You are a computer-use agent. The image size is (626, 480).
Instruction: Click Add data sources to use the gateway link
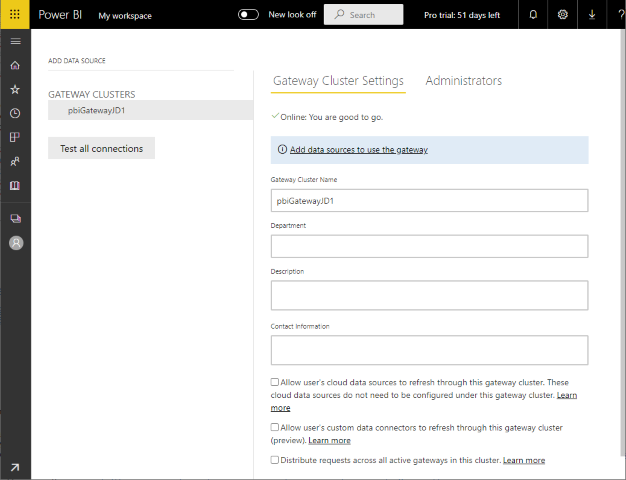(359, 150)
